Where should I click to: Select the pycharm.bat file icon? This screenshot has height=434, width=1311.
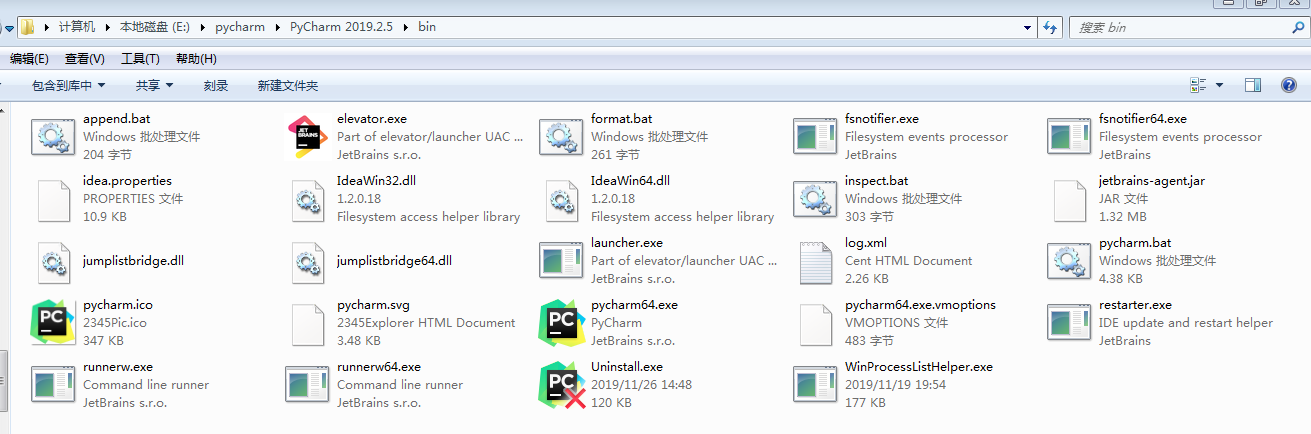(1068, 261)
